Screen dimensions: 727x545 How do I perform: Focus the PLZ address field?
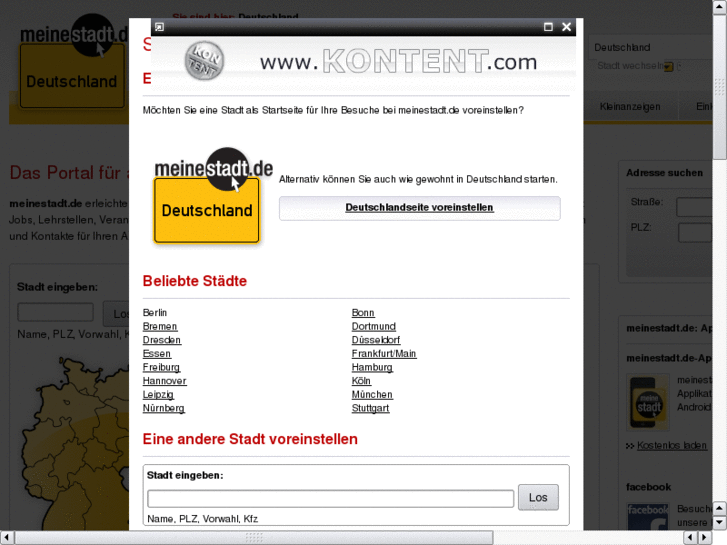(695, 233)
